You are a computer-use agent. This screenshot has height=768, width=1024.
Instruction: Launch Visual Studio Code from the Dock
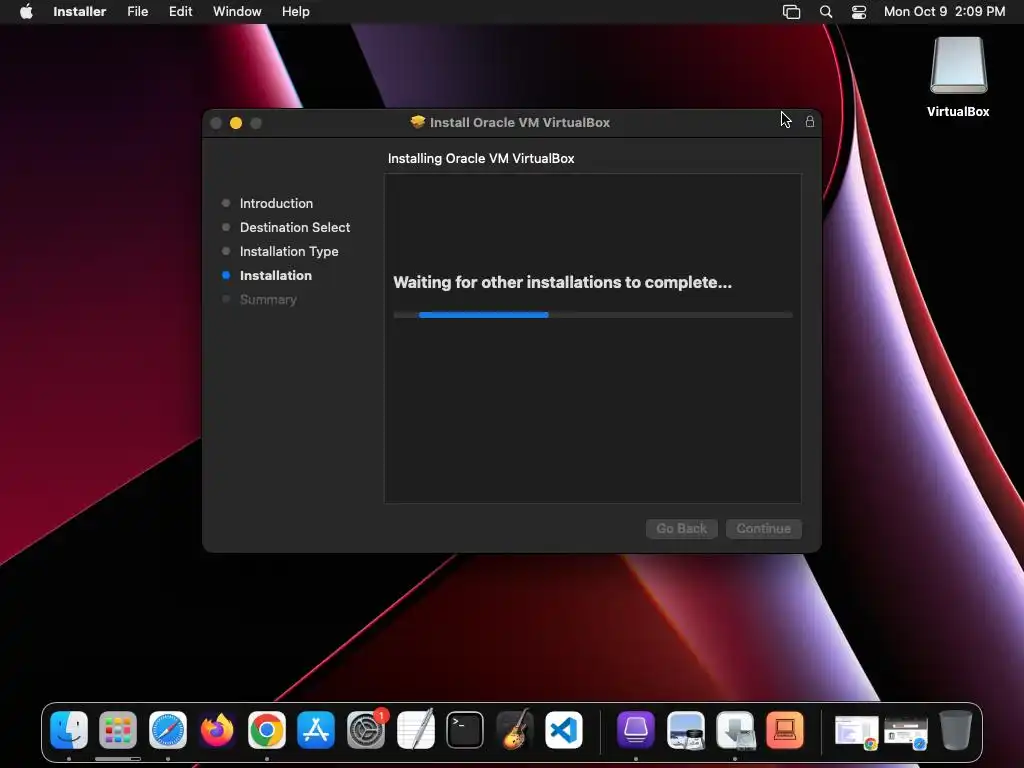pyautogui.click(x=564, y=730)
